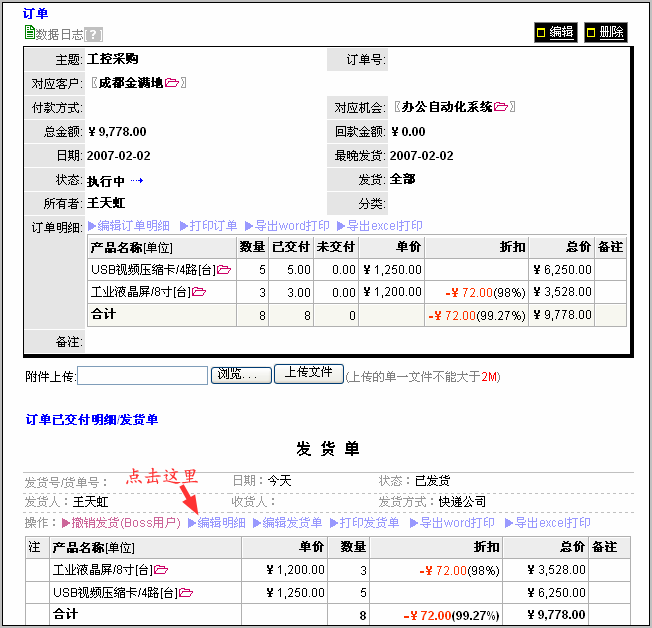This screenshot has height=628, width=652.
Task: Click the blue arrow beside 执行中 status
Action: pyautogui.click(x=137, y=180)
